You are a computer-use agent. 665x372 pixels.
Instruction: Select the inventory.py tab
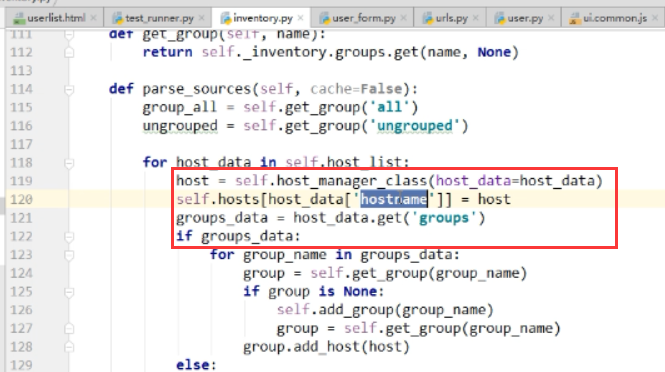coord(262,18)
